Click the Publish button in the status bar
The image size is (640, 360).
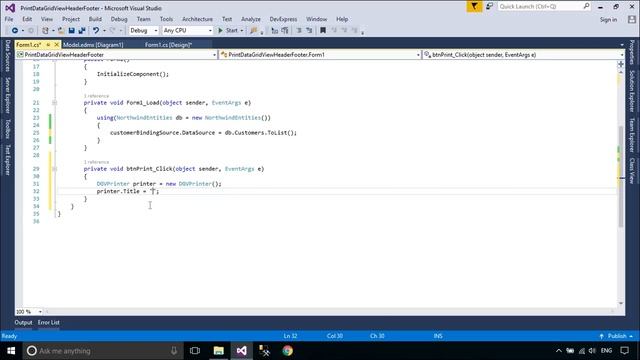tap(616, 336)
